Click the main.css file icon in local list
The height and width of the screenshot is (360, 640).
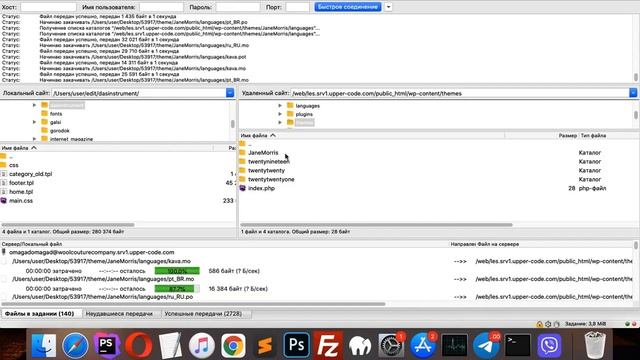4,200
